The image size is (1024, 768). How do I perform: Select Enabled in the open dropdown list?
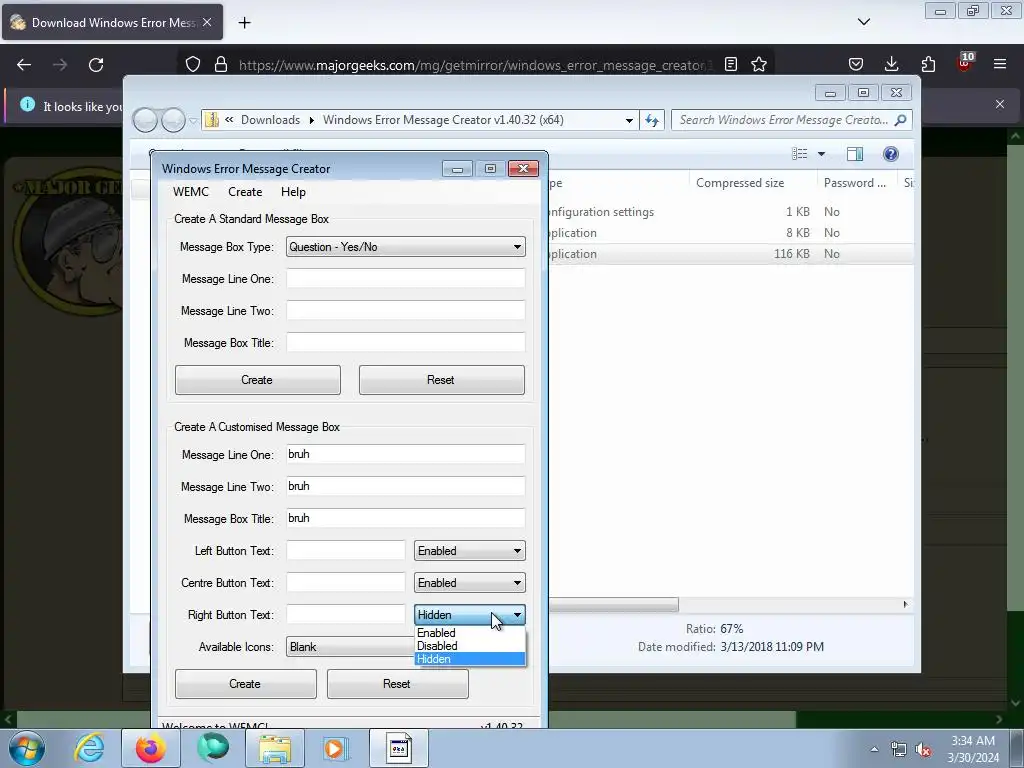(x=470, y=633)
